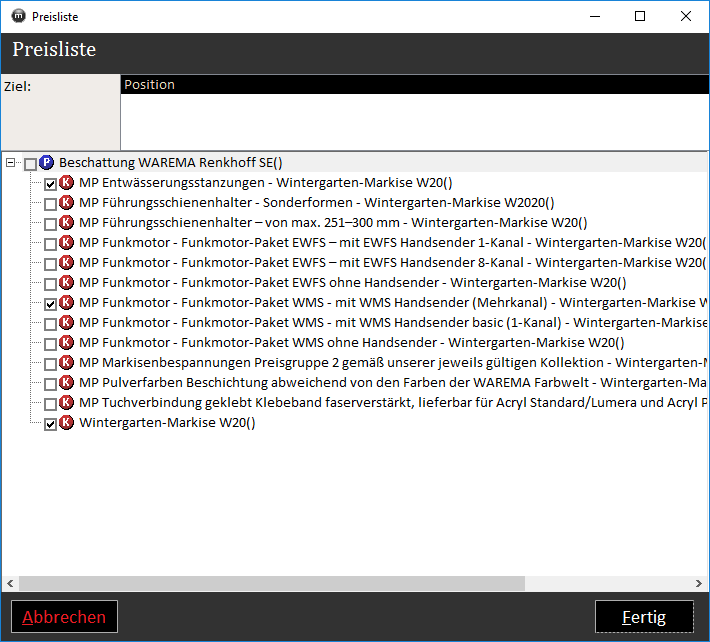
Task: Select 'MP Führungsschienenhalter - Sonderformen' row text
Action: click(x=317, y=202)
